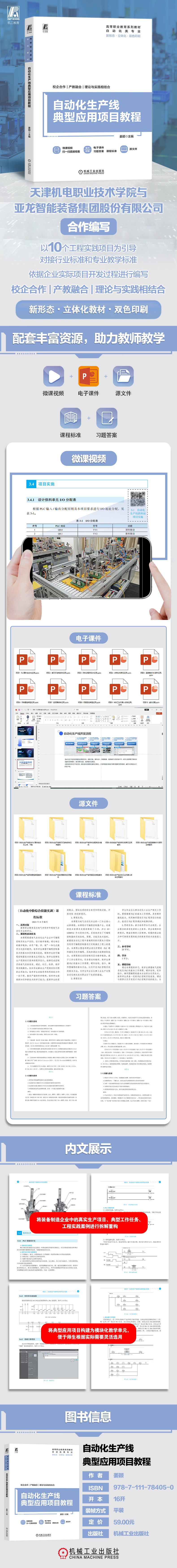Click the 课程标准 section header pill

point(88,895)
